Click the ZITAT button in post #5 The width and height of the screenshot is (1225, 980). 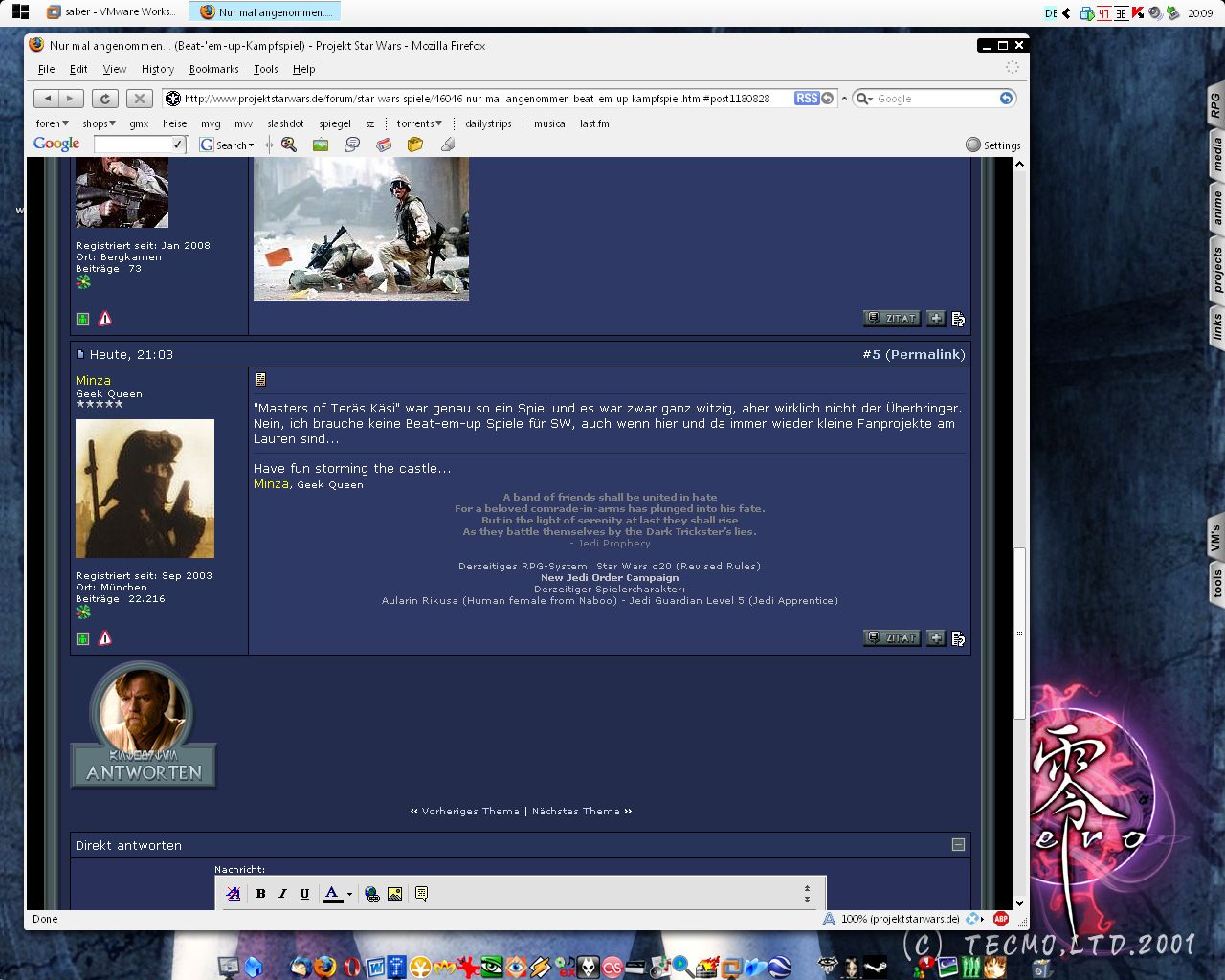892,638
